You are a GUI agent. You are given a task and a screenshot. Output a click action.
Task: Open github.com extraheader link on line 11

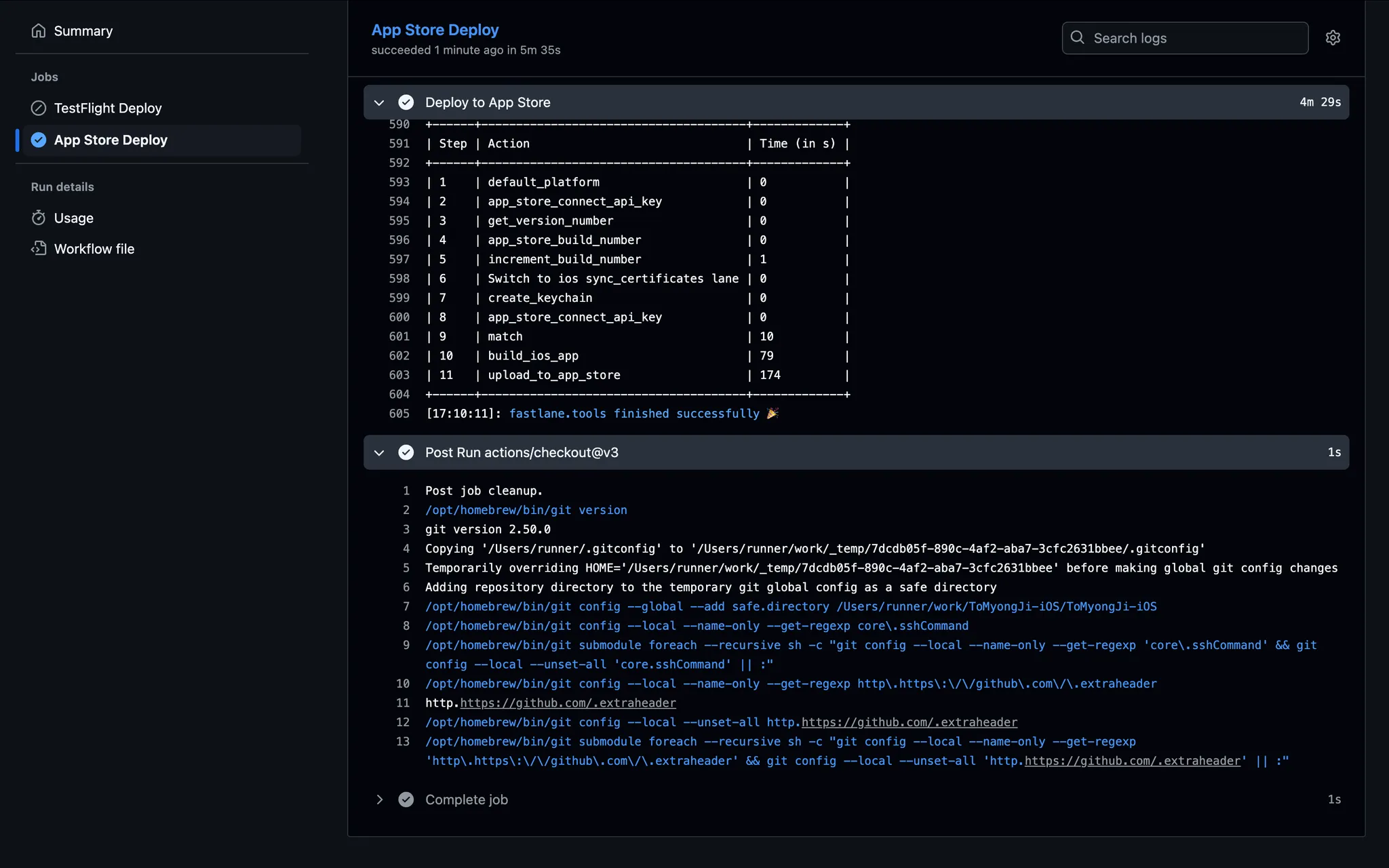(x=568, y=703)
